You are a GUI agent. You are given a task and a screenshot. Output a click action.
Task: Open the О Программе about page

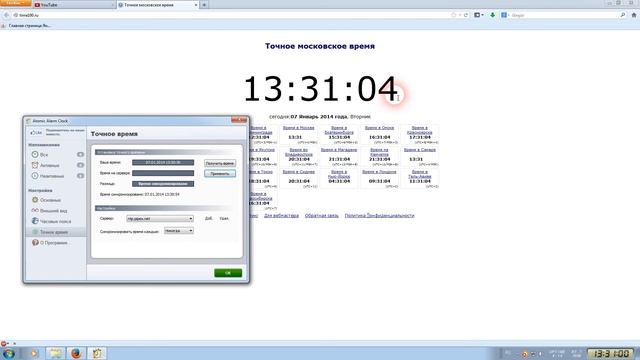[x=55, y=242]
